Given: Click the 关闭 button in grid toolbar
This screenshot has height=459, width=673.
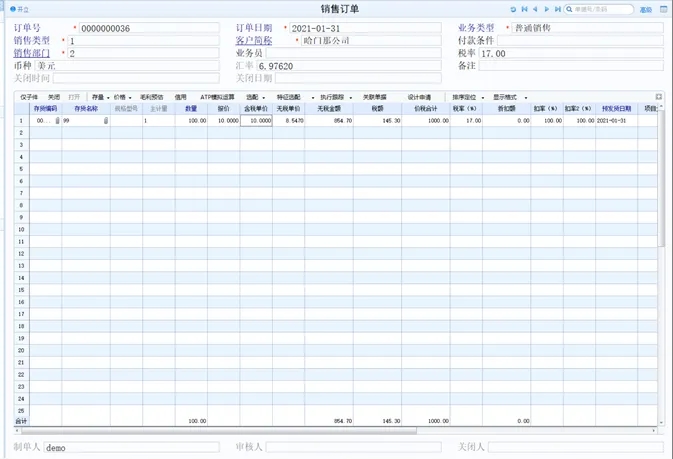Looking at the screenshot, I should click(x=54, y=97).
